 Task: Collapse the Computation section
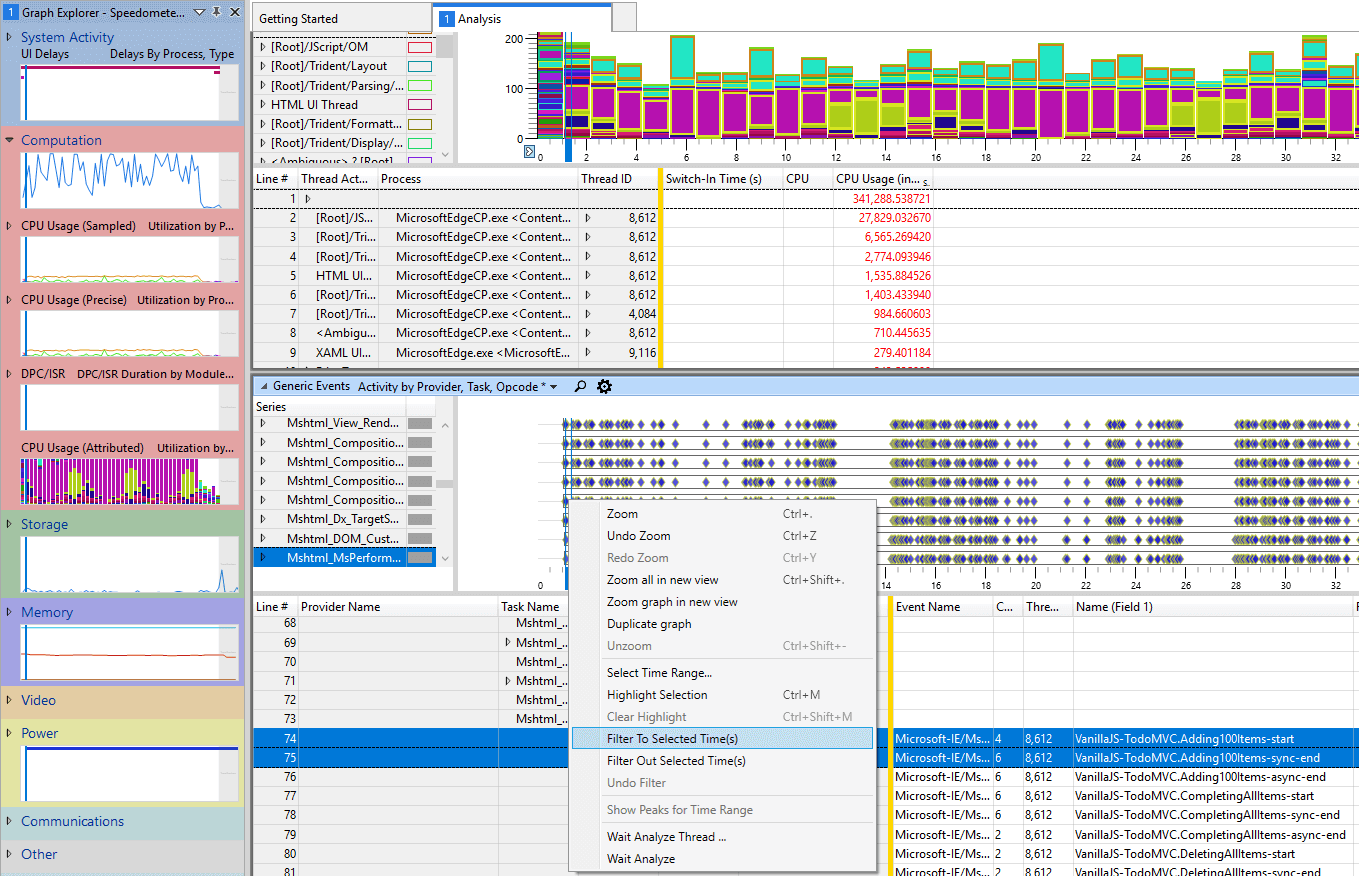[9, 139]
